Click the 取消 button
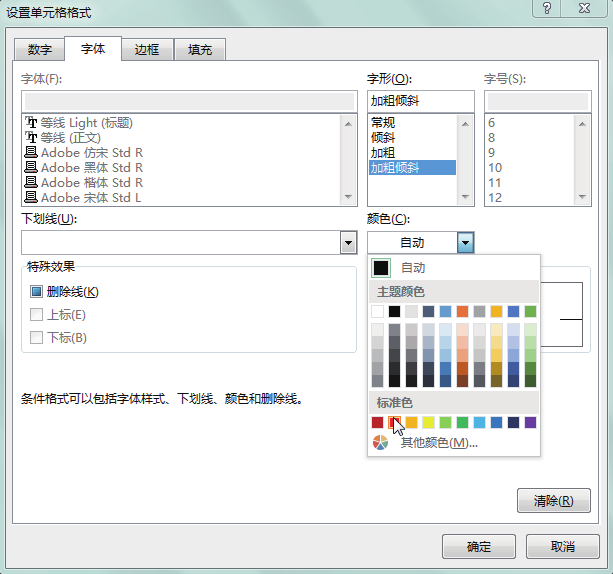Viewport: 613px width, 574px height. (563, 546)
